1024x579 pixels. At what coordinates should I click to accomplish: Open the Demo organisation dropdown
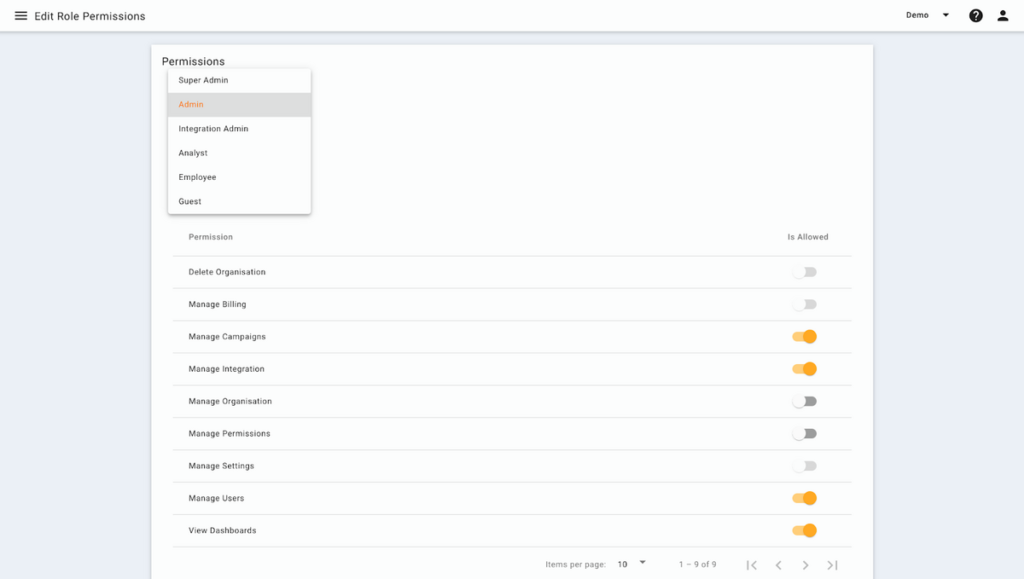(927, 15)
